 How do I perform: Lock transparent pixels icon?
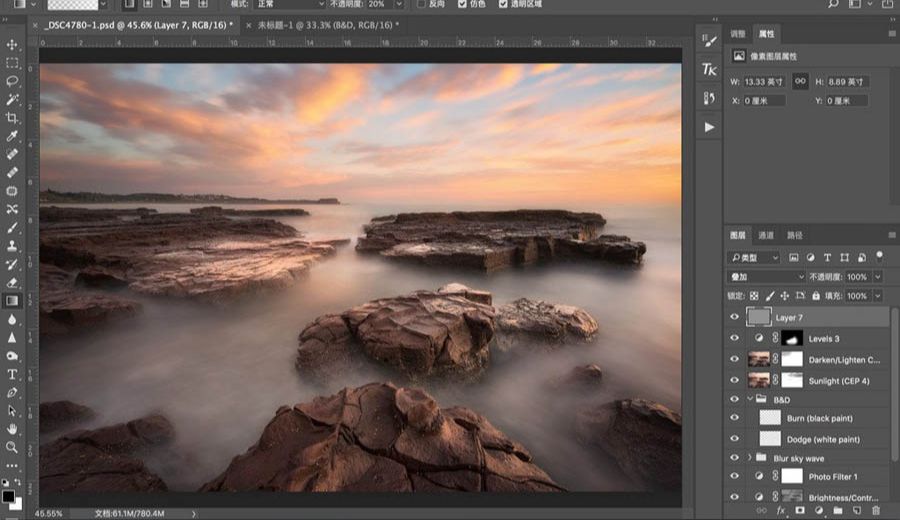(x=754, y=296)
